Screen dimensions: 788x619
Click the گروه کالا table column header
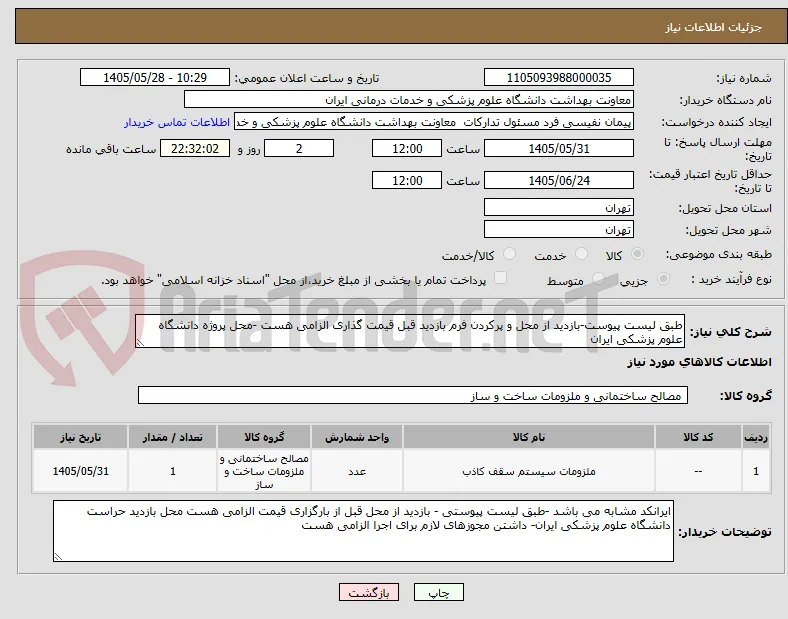pos(264,437)
